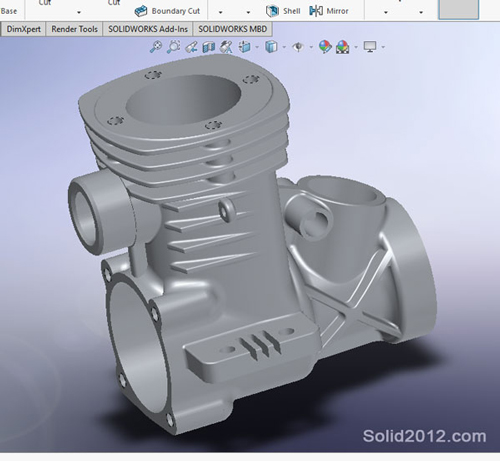500x461 pixels.
Task: Click the Zoom to Fit magnifier icon
Action: (155, 46)
